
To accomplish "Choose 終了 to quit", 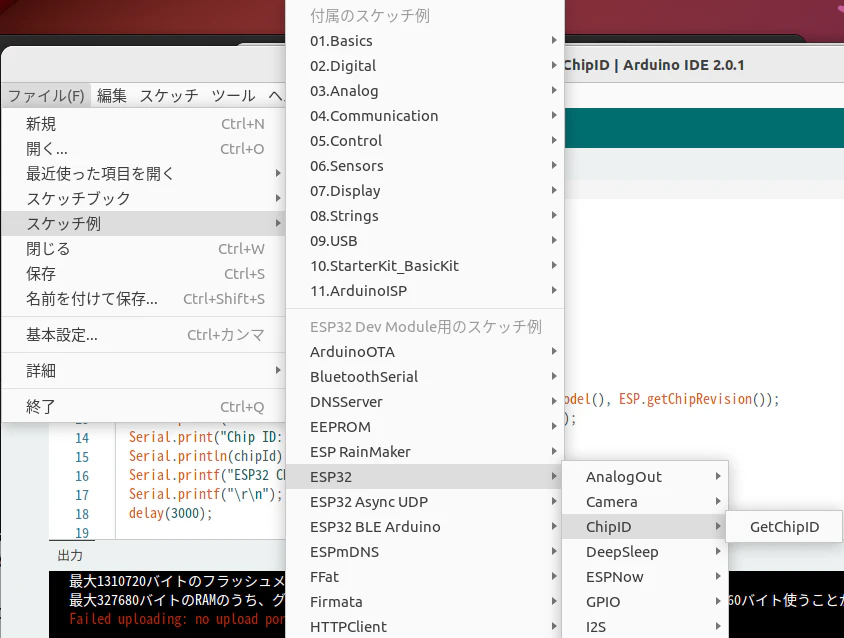I will [143, 406].
